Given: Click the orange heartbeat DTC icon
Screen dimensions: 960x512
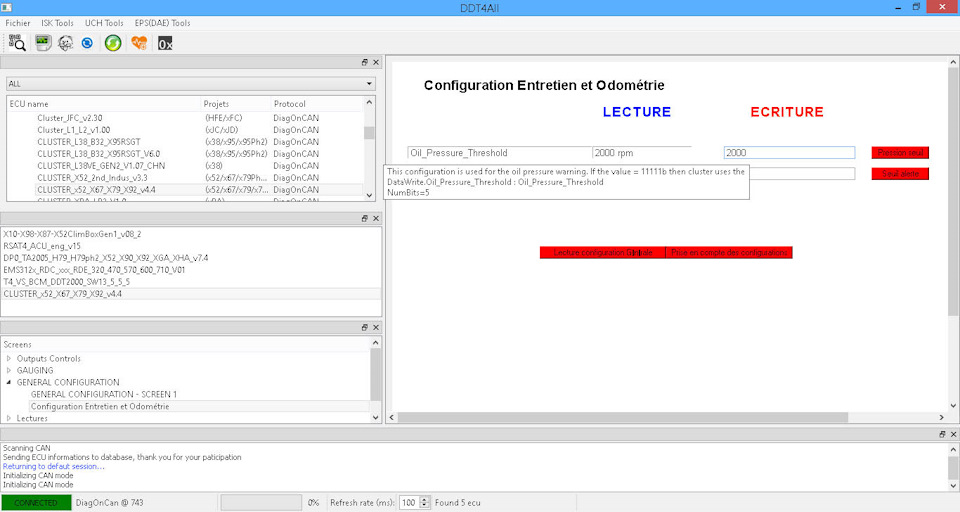Looking at the screenshot, I should (x=139, y=43).
